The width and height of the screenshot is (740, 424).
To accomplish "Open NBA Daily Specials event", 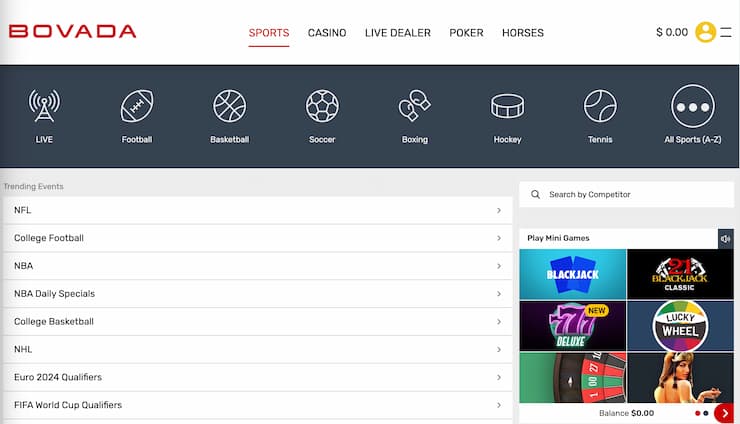I will (258, 294).
